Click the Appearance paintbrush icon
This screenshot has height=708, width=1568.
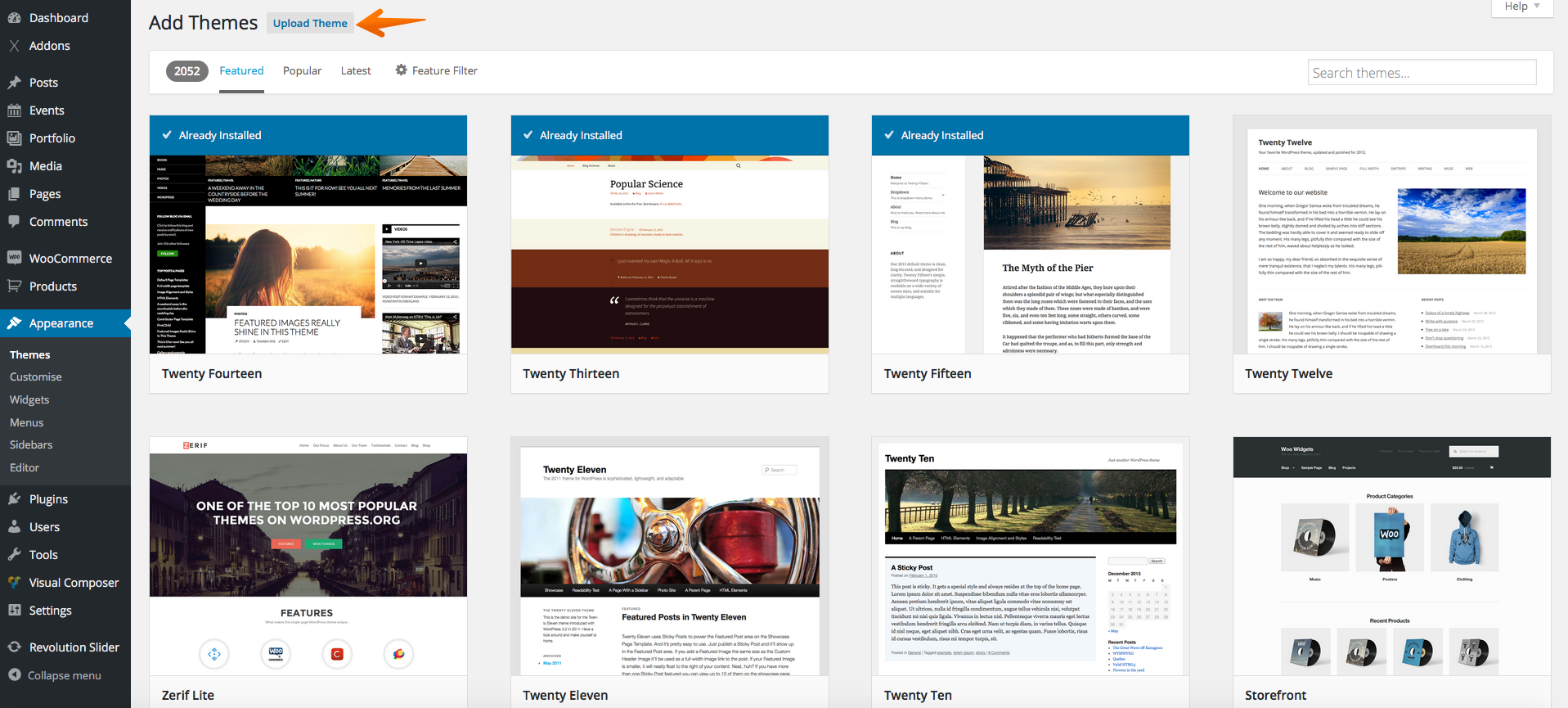(14, 323)
